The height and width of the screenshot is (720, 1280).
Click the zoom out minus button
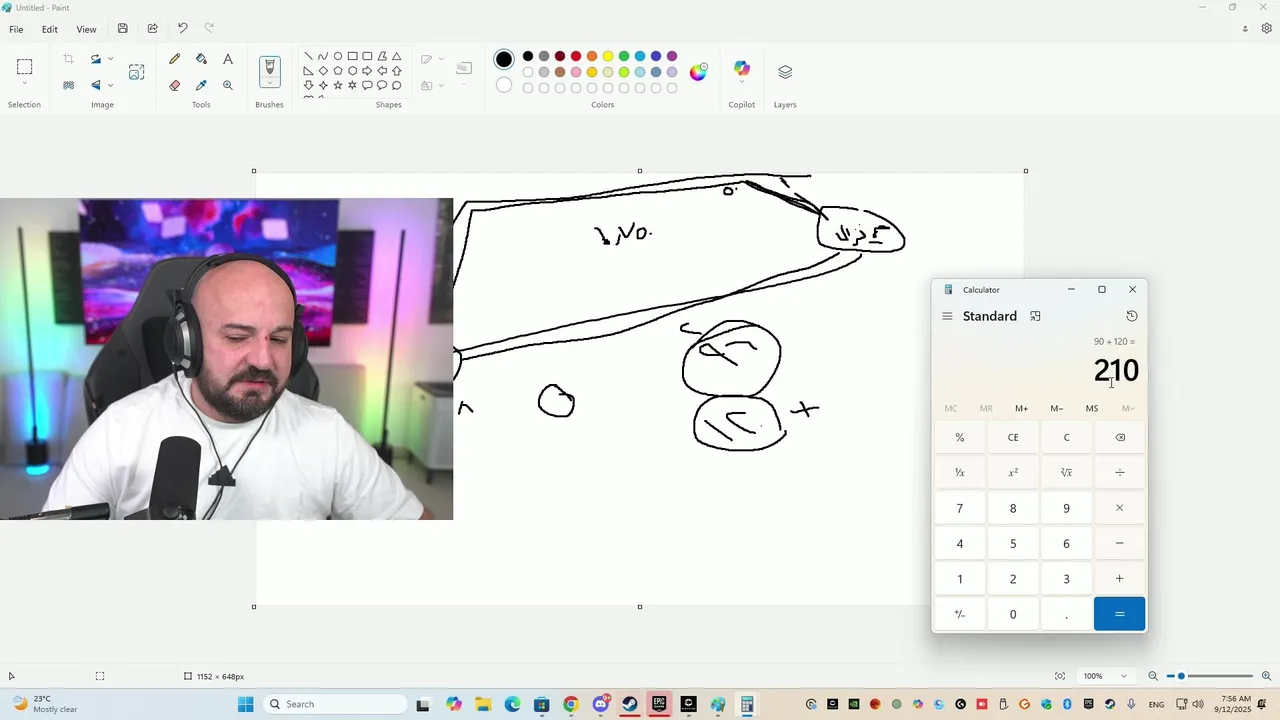pyautogui.click(x=1153, y=676)
